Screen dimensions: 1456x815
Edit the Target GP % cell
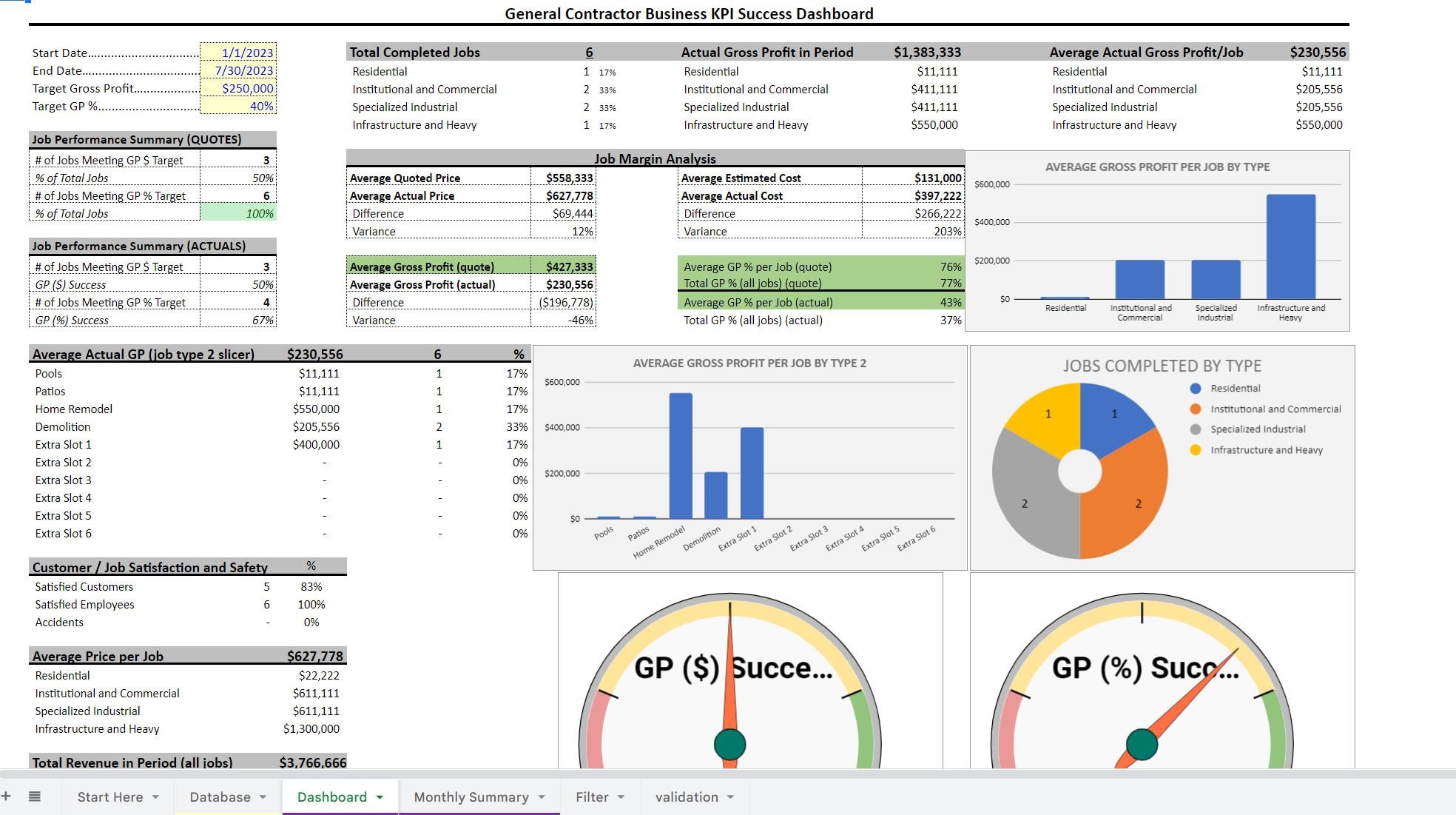coord(238,106)
